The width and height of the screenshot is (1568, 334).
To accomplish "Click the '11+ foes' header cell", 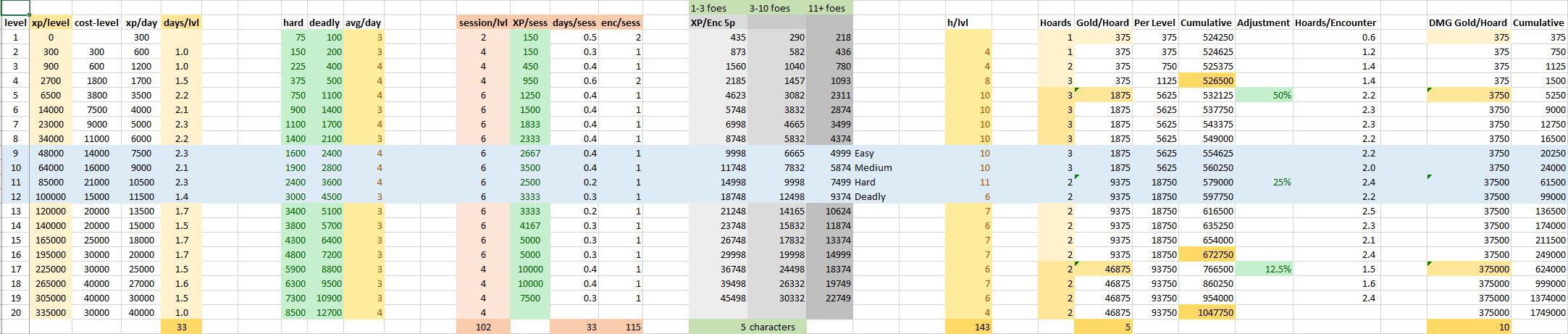I will [829, 8].
